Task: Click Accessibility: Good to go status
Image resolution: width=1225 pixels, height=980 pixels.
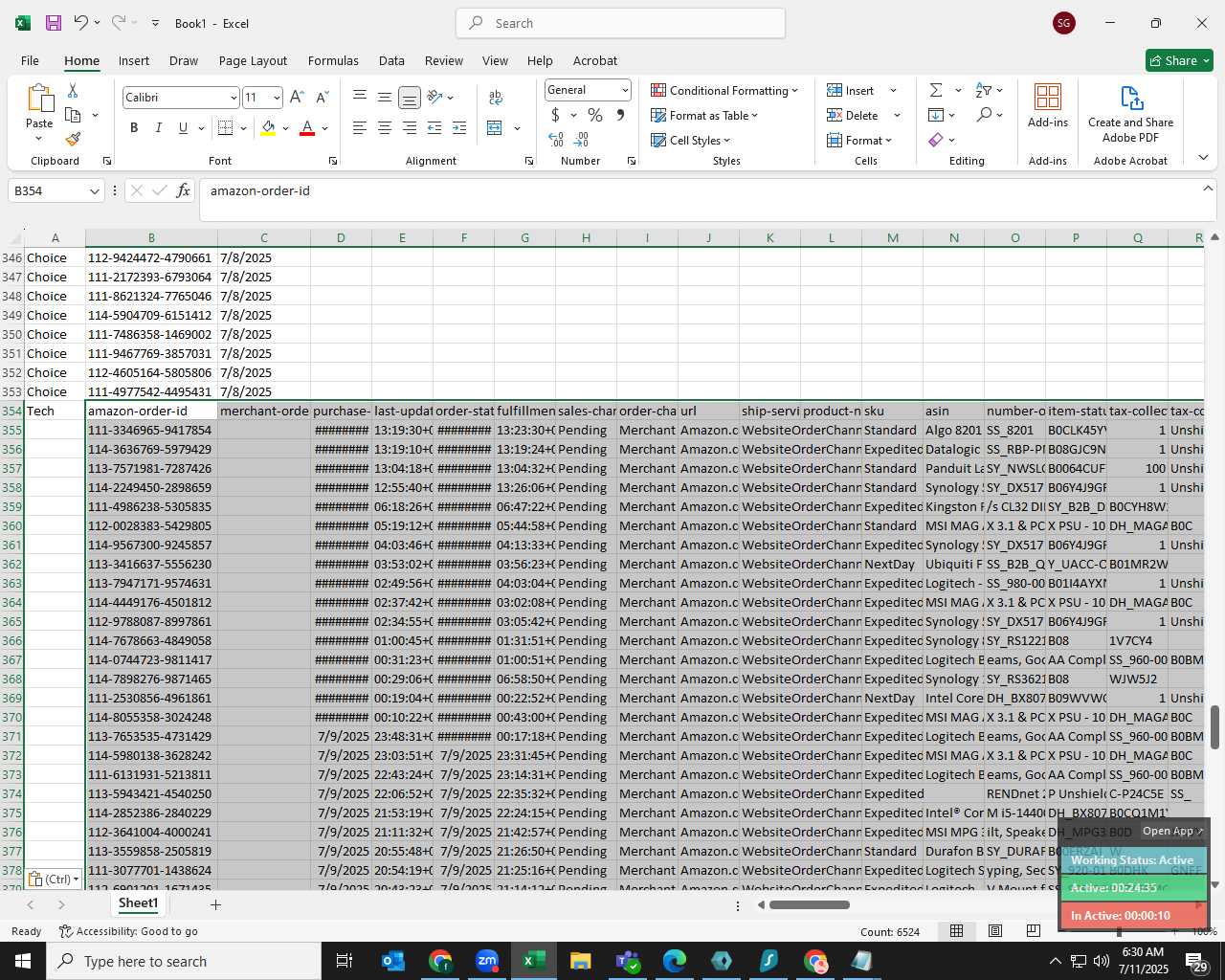Action: click(x=128, y=931)
